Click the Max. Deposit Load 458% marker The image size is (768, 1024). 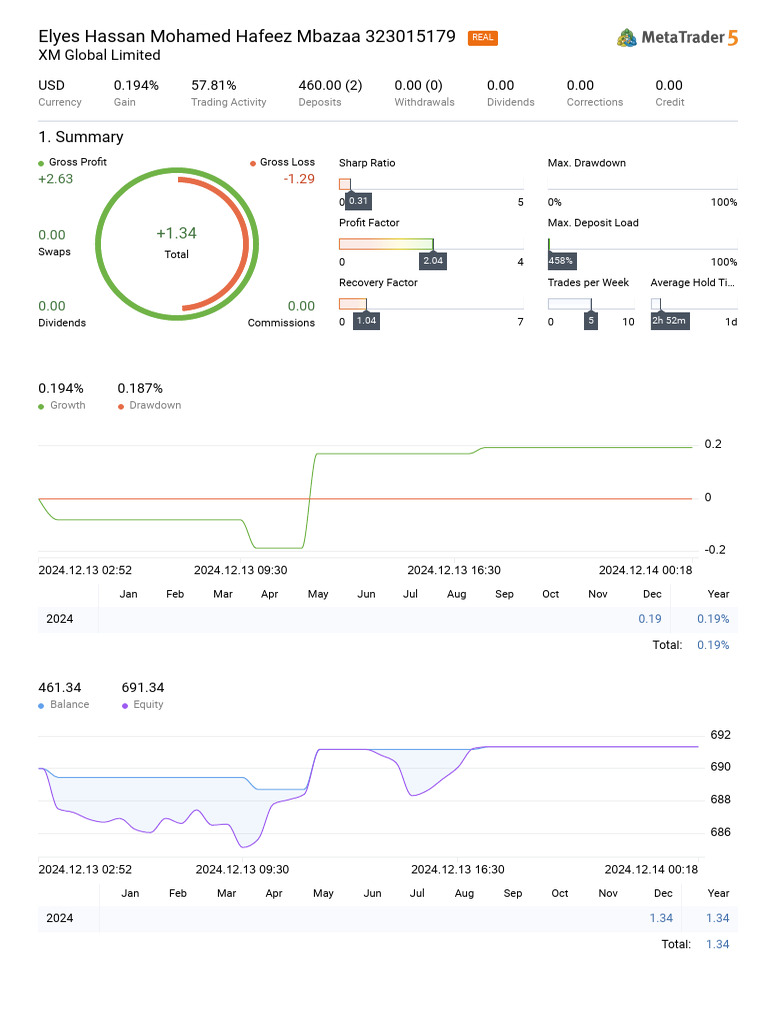click(561, 261)
